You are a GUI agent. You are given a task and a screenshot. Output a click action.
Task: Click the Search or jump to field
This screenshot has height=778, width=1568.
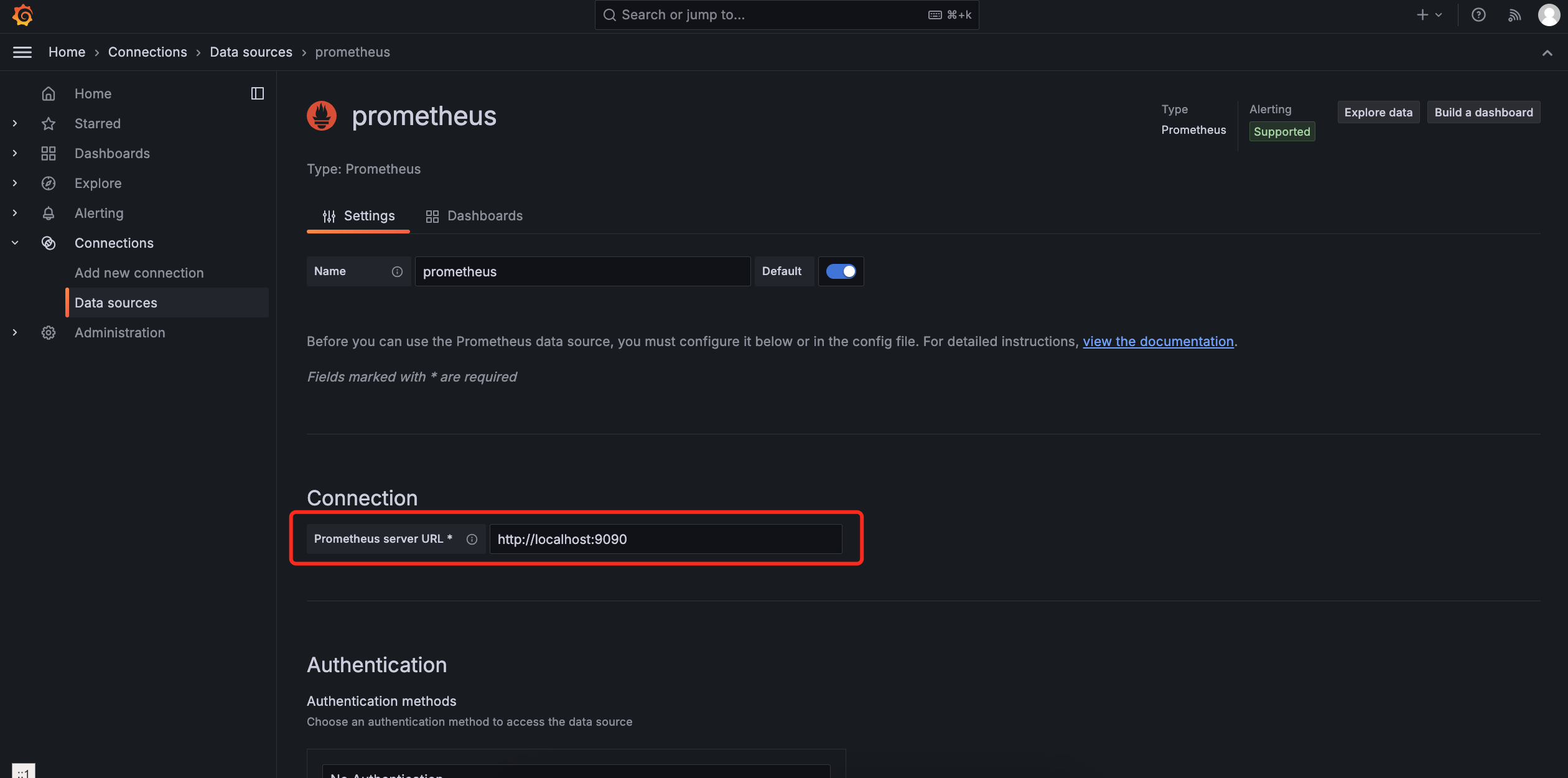pyautogui.click(x=786, y=15)
